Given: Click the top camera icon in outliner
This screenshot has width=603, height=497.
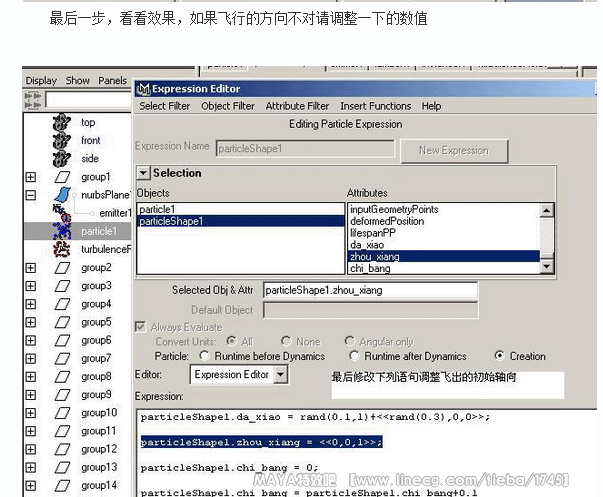Looking at the screenshot, I should click(62, 122).
